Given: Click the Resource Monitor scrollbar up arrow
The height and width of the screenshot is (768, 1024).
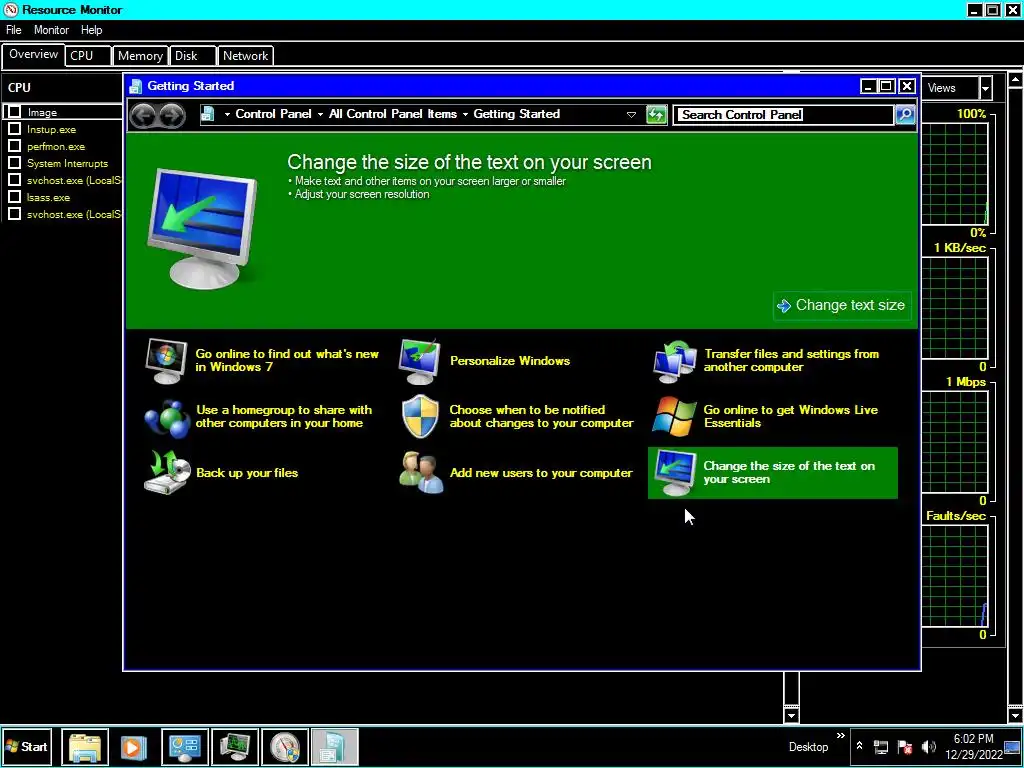Looking at the screenshot, I should 1016,80.
